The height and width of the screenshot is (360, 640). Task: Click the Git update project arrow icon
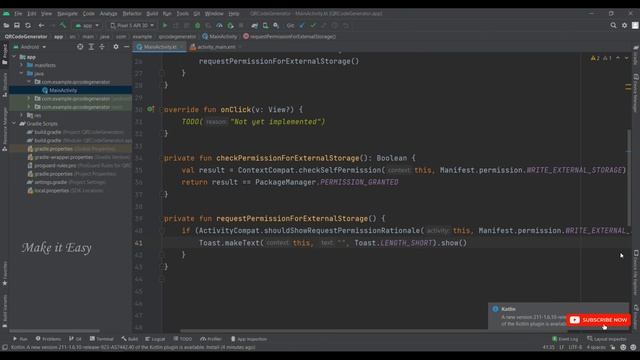[x=302, y=25]
